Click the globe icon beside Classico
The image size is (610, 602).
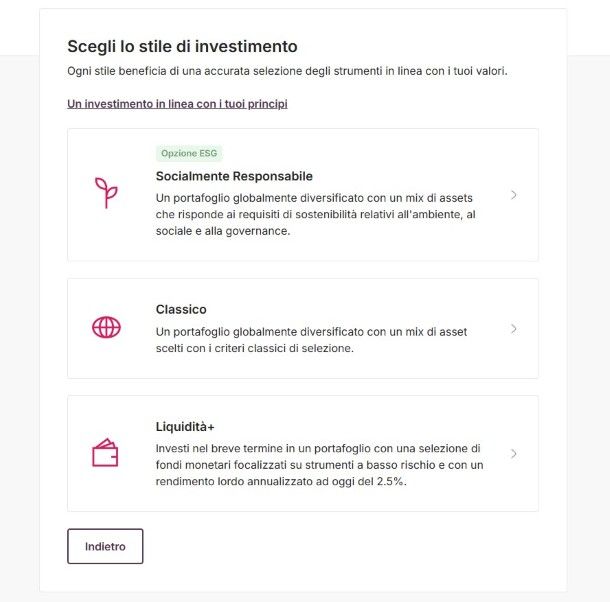pyautogui.click(x=106, y=327)
